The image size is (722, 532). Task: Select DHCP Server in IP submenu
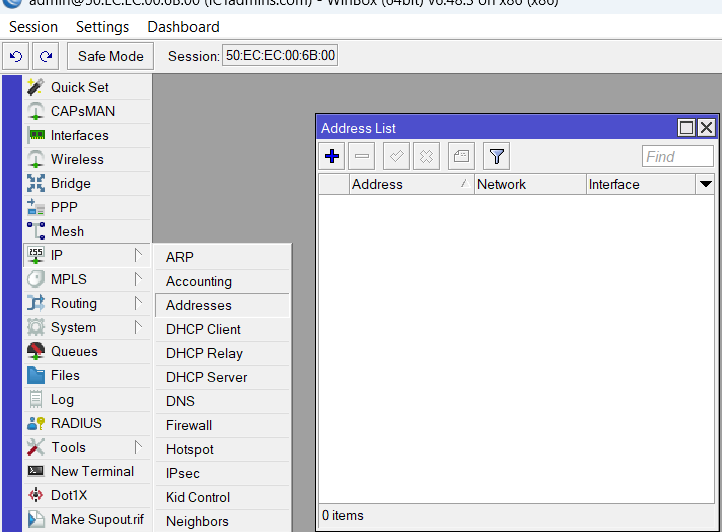(222, 377)
